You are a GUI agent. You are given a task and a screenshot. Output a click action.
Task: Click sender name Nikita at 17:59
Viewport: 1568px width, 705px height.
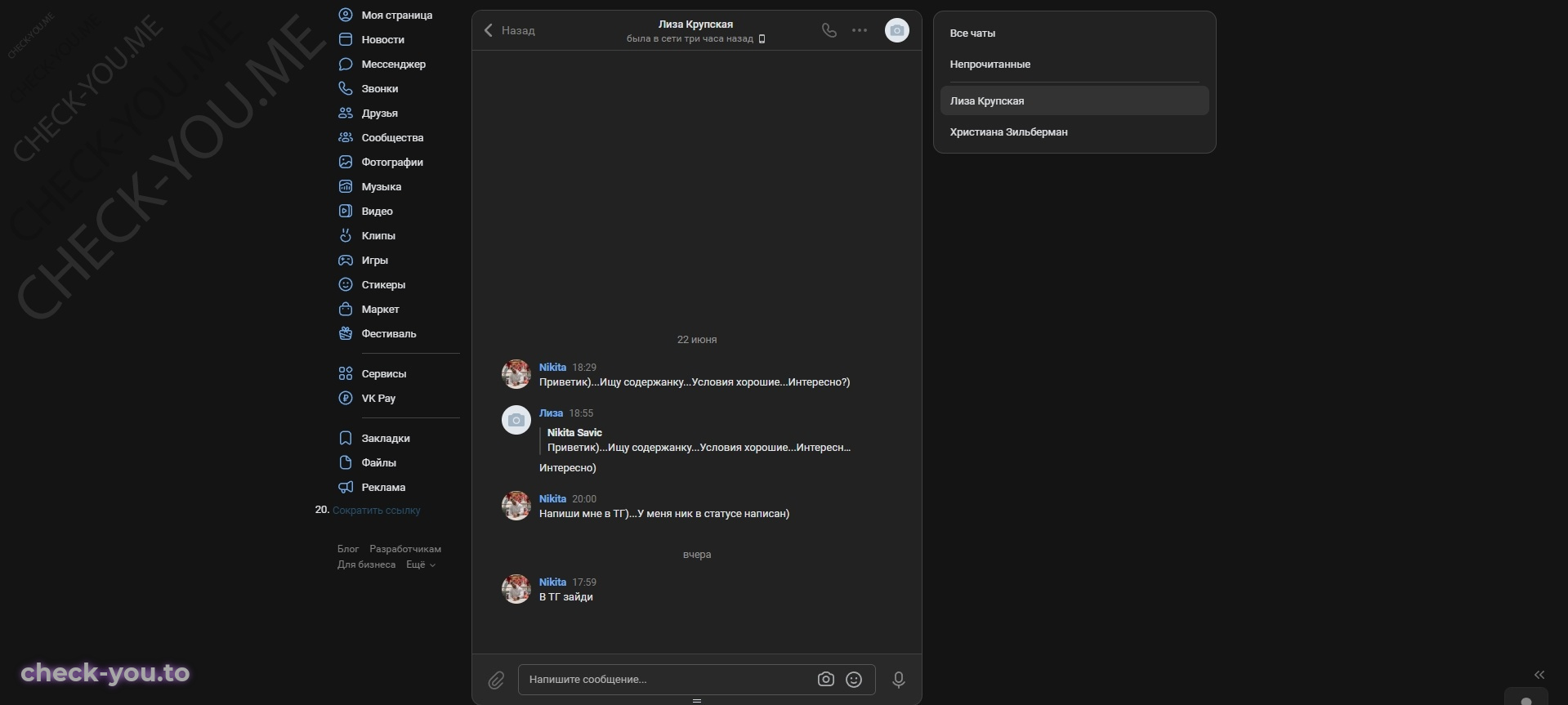point(552,582)
